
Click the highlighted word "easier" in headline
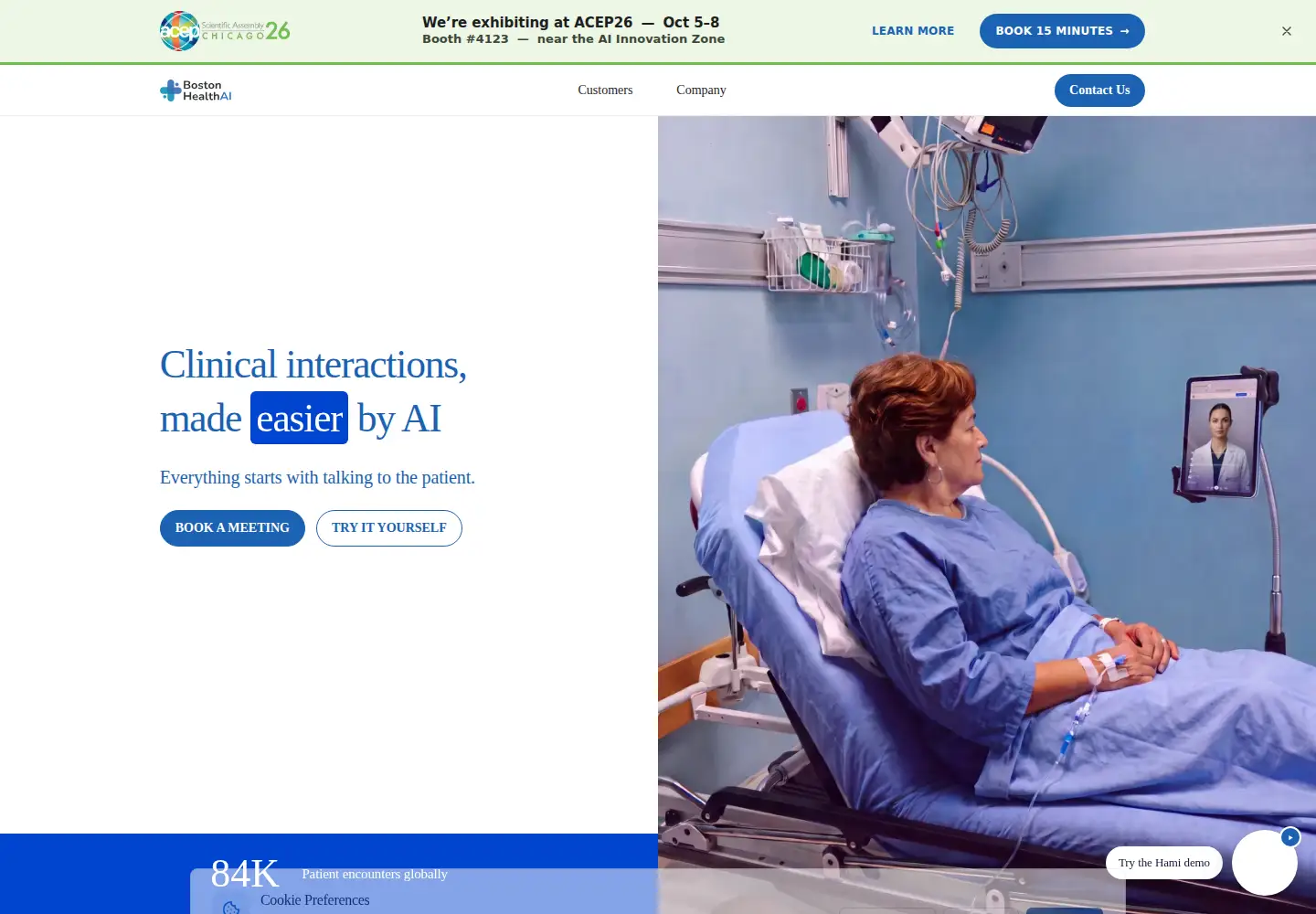(x=300, y=418)
